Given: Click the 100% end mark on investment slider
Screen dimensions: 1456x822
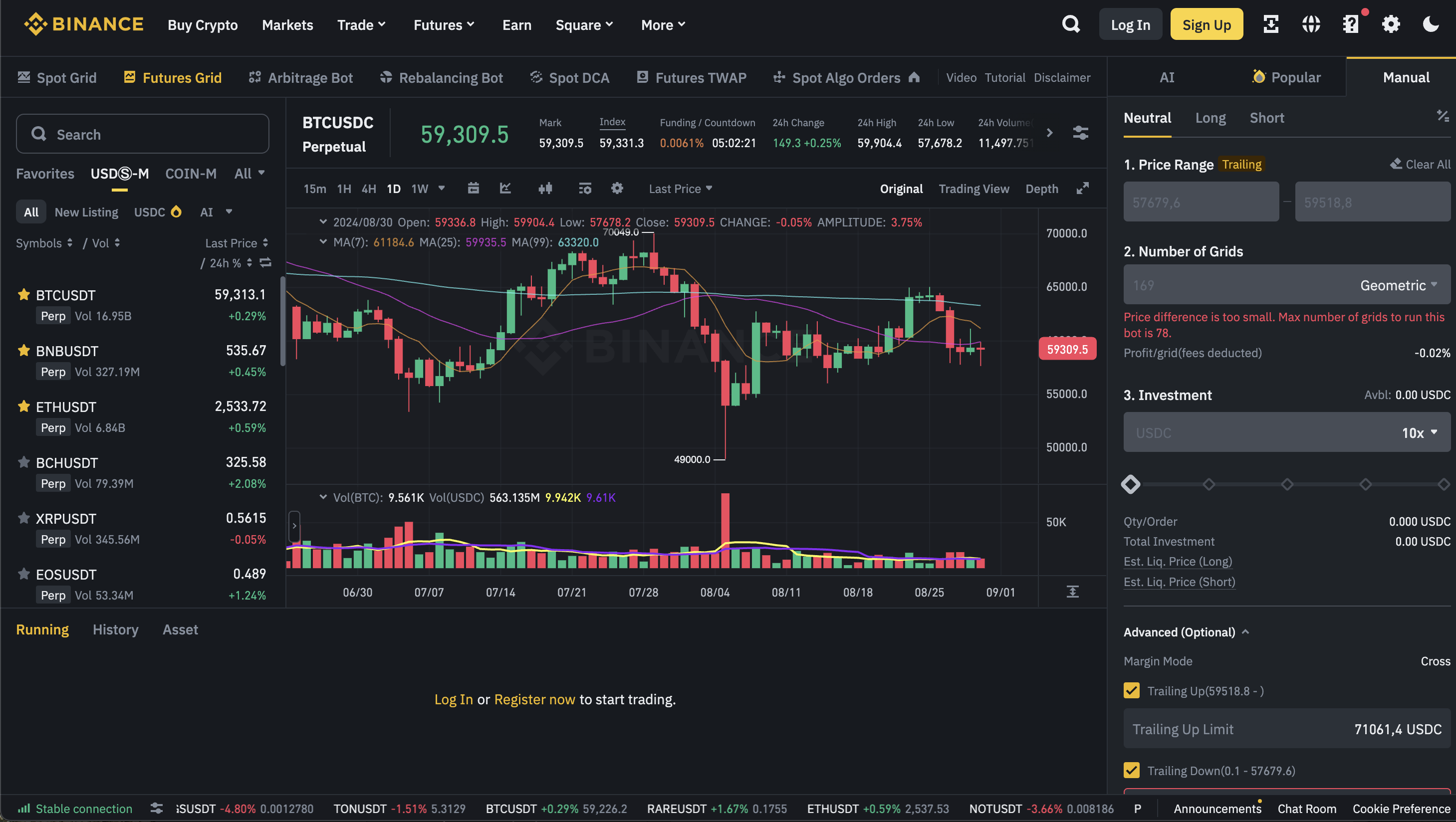Looking at the screenshot, I should [x=1443, y=484].
